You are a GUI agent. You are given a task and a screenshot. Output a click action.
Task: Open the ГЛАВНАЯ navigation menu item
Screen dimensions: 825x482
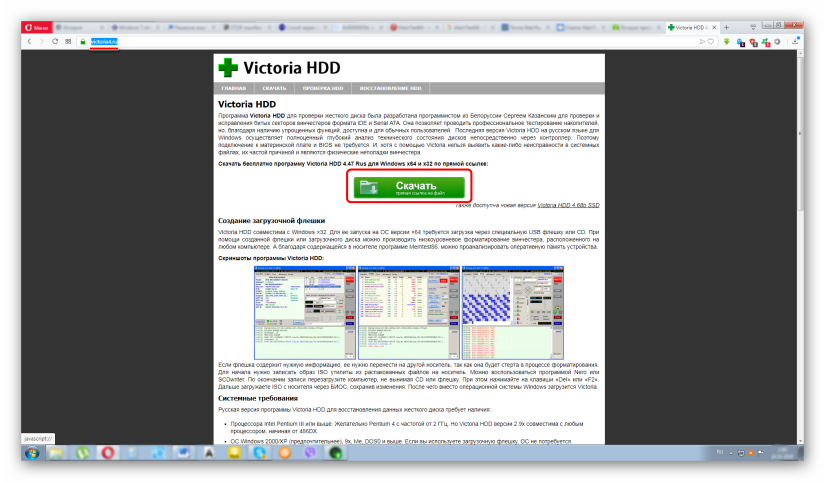[x=234, y=89]
